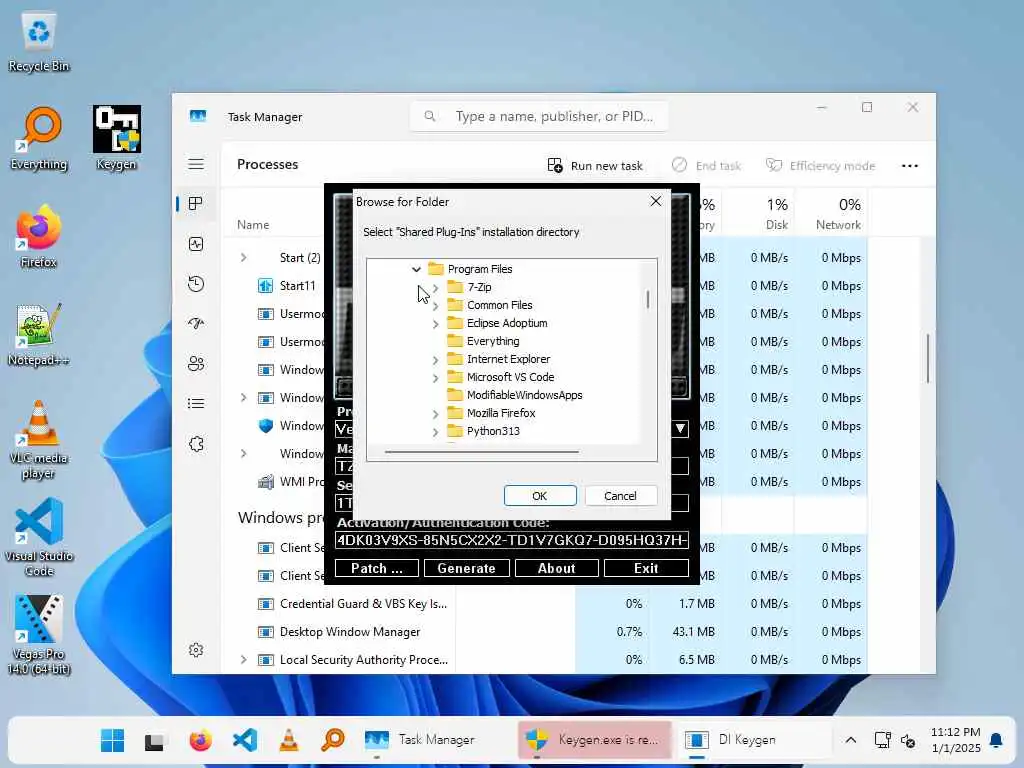Expand Local Security Authority Process row
The width and height of the screenshot is (1024, 768).
pyautogui.click(x=244, y=660)
